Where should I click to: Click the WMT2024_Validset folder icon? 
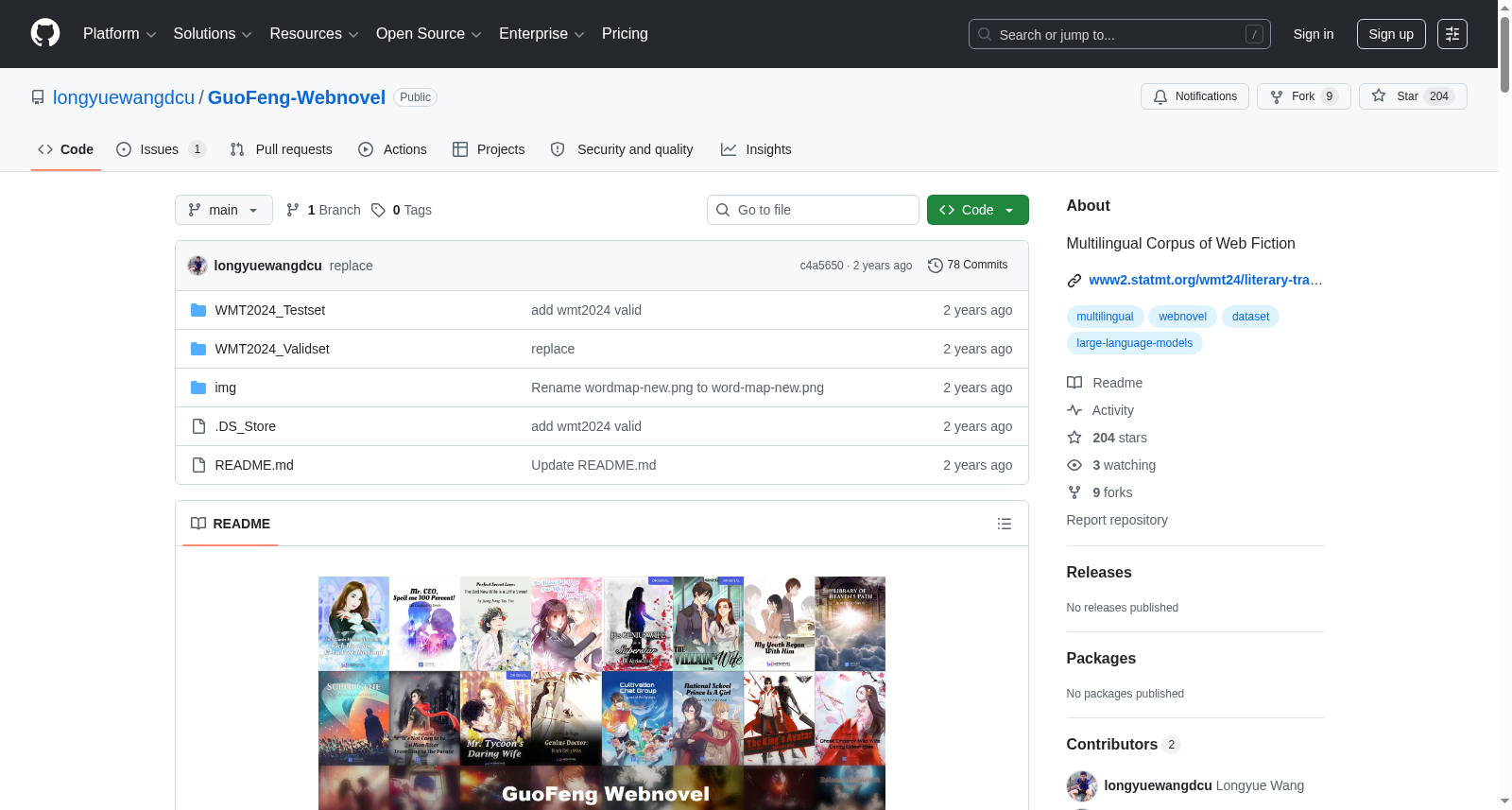pyautogui.click(x=198, y=349)
